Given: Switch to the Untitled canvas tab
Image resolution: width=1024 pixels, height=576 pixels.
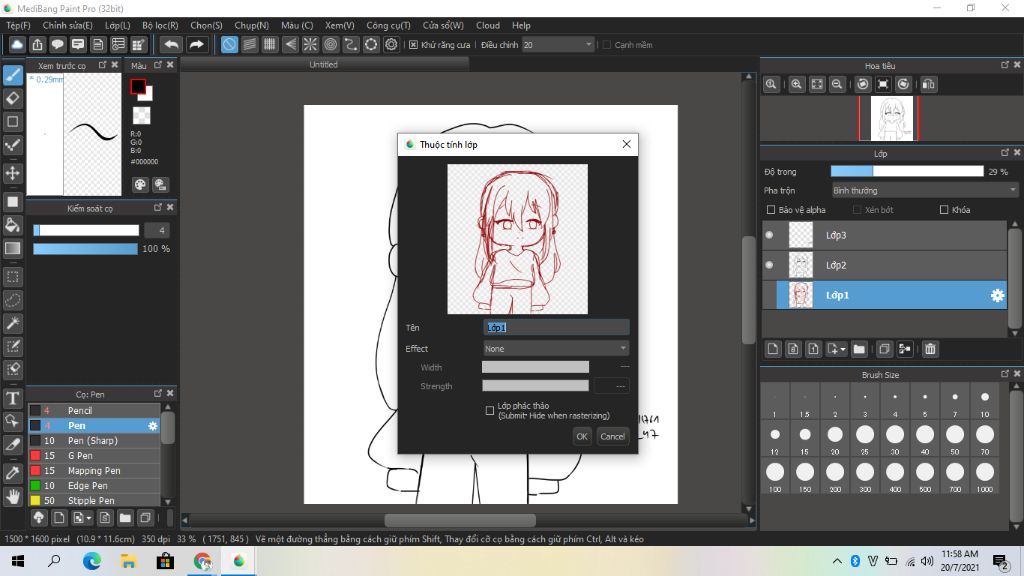Looking at the screenshot, I should (324, 65).
